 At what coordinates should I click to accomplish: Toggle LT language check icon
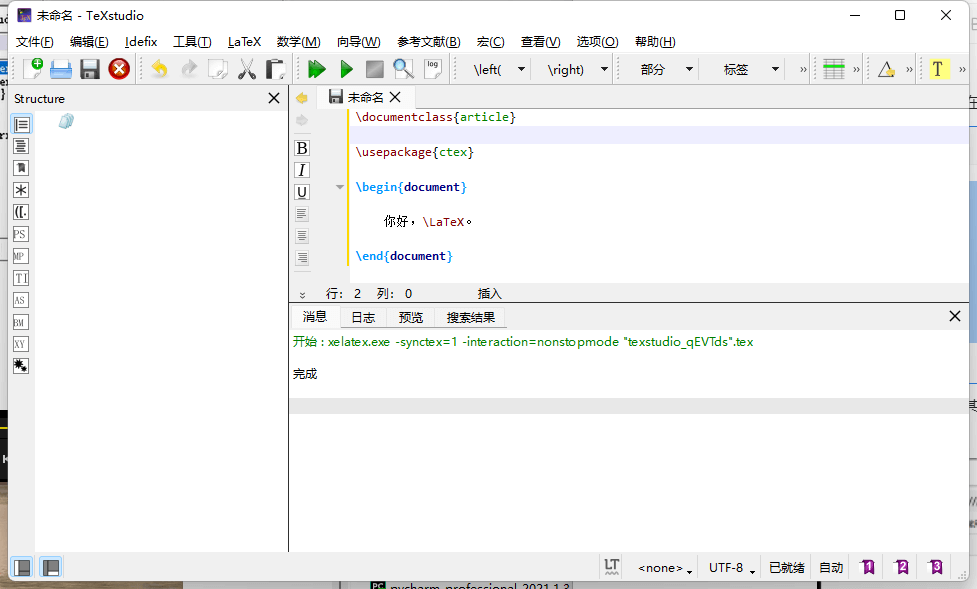(612, 567)
